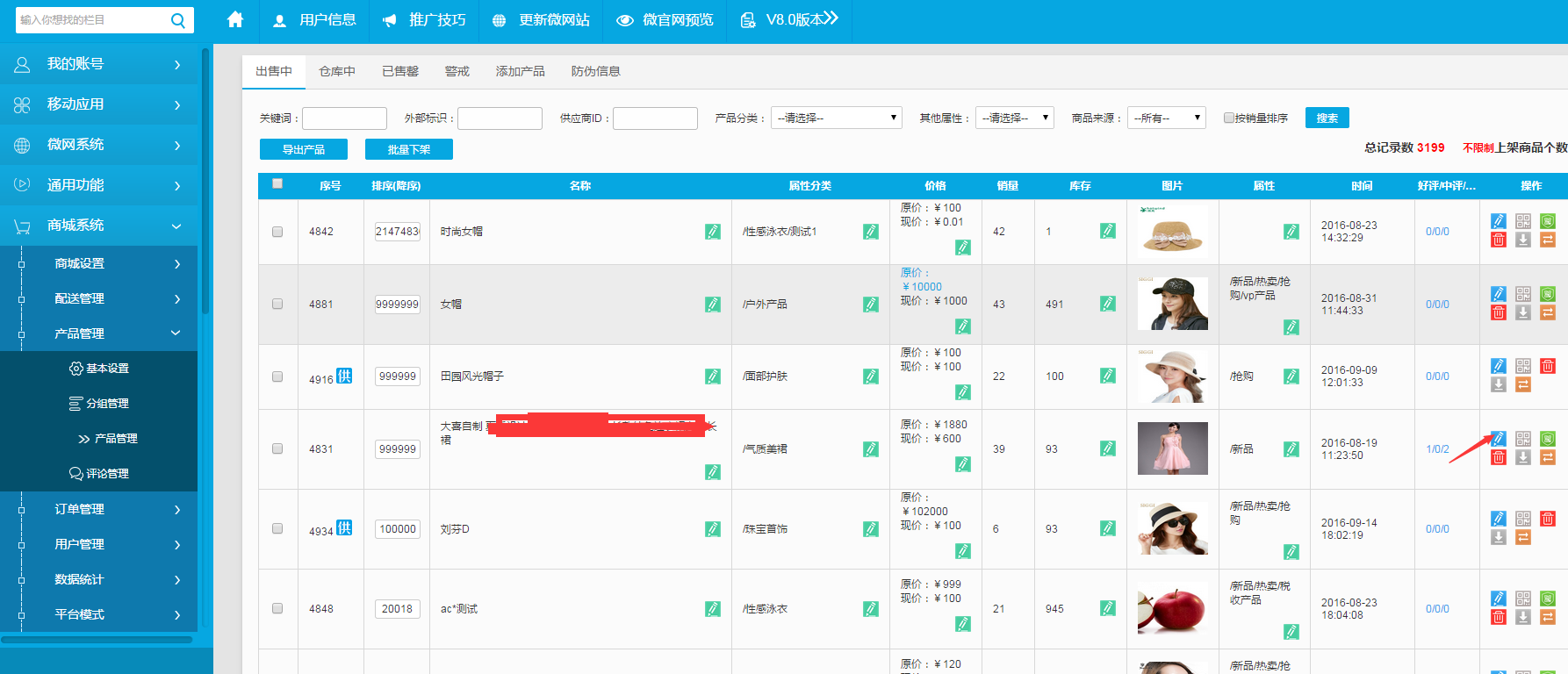Image resolution: width=1568 pixels, height=674 pixels.
Task: Edit the name of product 女帽
Action: (712, 305)
